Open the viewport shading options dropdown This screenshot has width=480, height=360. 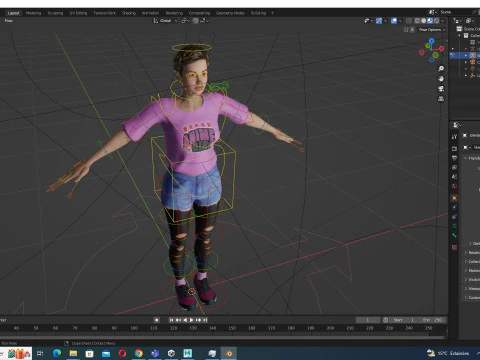pyautogui.click(x=443, y=21)
